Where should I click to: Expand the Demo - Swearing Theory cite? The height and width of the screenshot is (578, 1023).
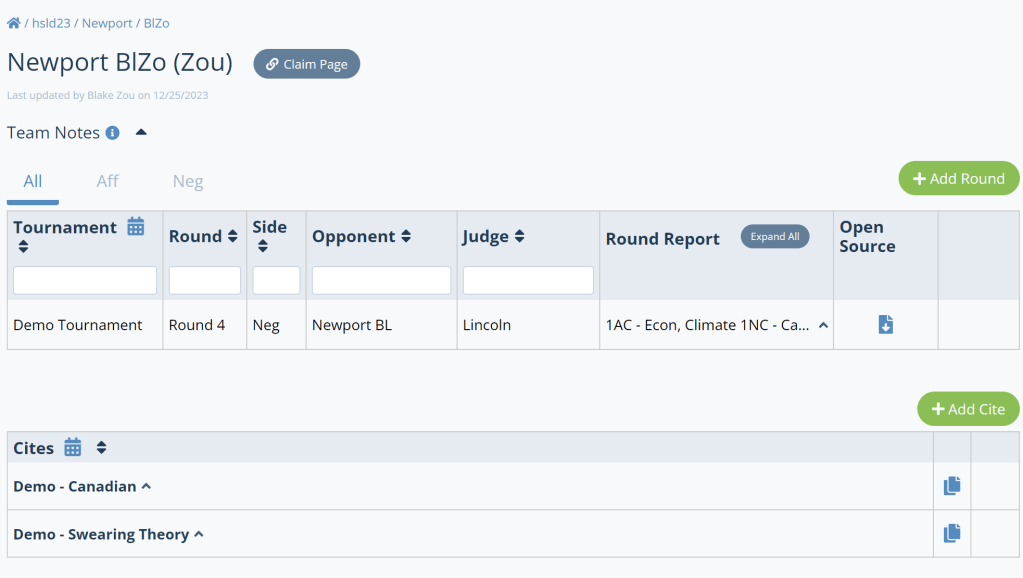199,534
